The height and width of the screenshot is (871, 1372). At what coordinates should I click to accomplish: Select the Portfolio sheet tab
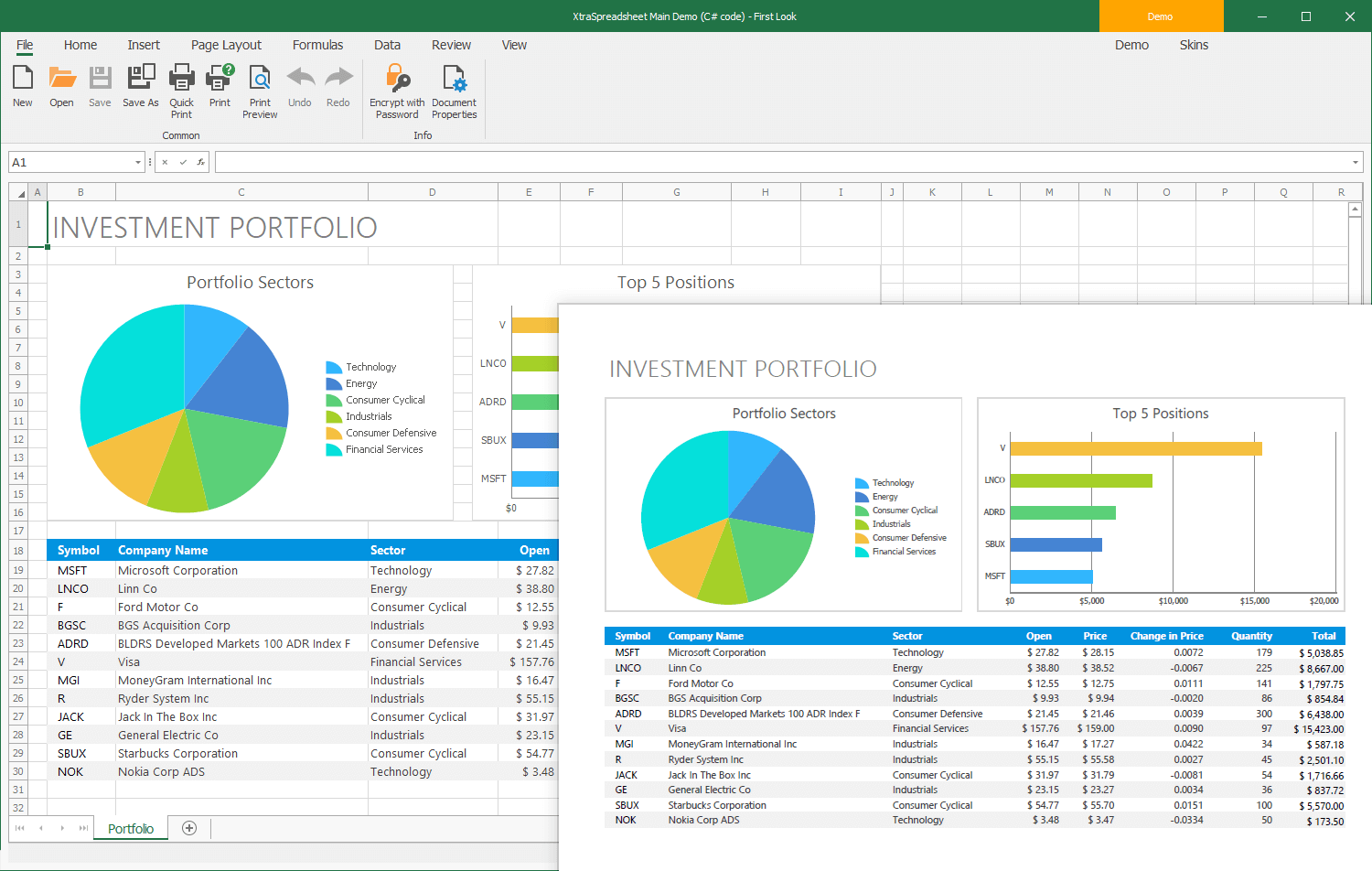[130, 828]
